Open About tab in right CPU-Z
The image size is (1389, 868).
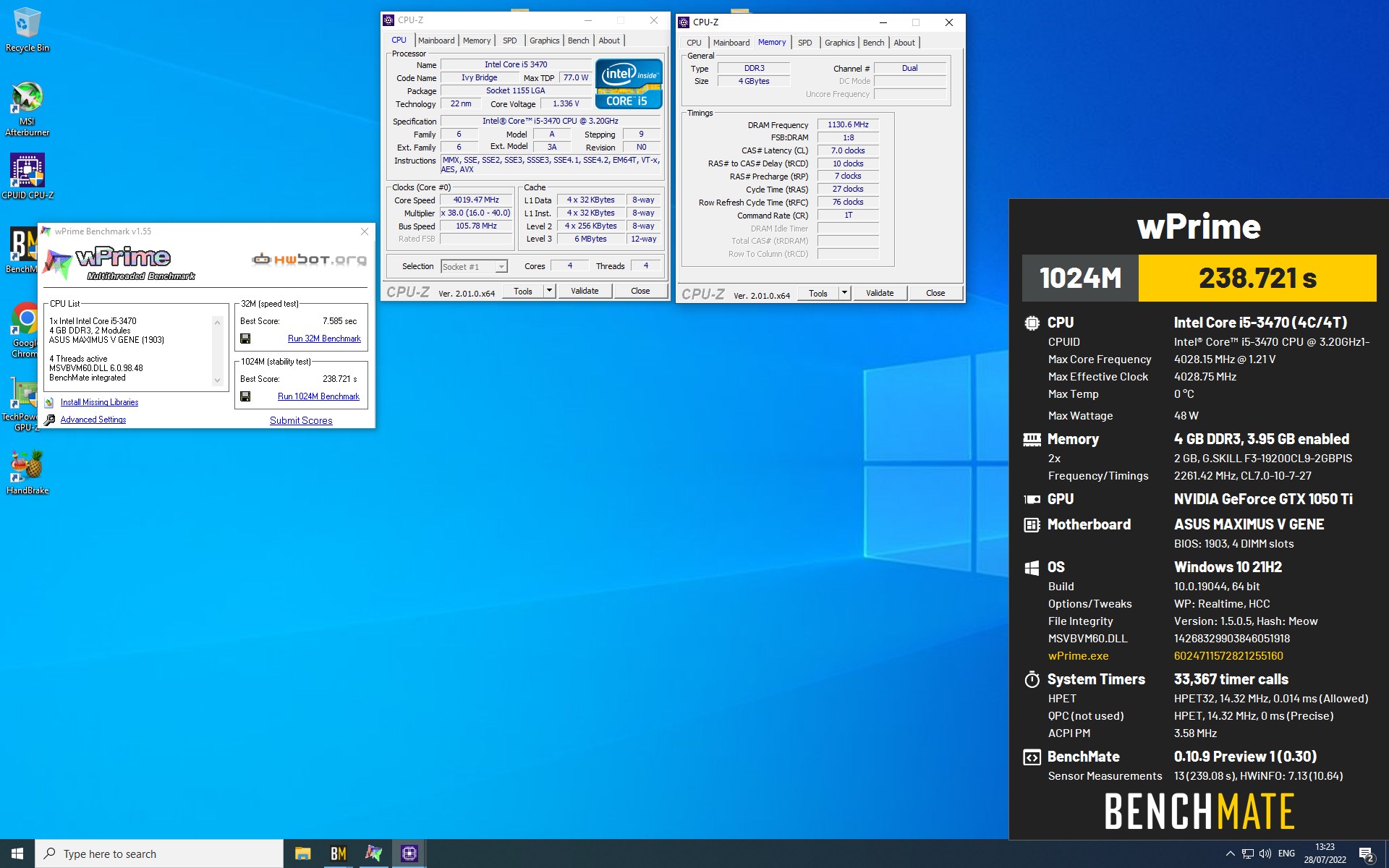[904, 43]
